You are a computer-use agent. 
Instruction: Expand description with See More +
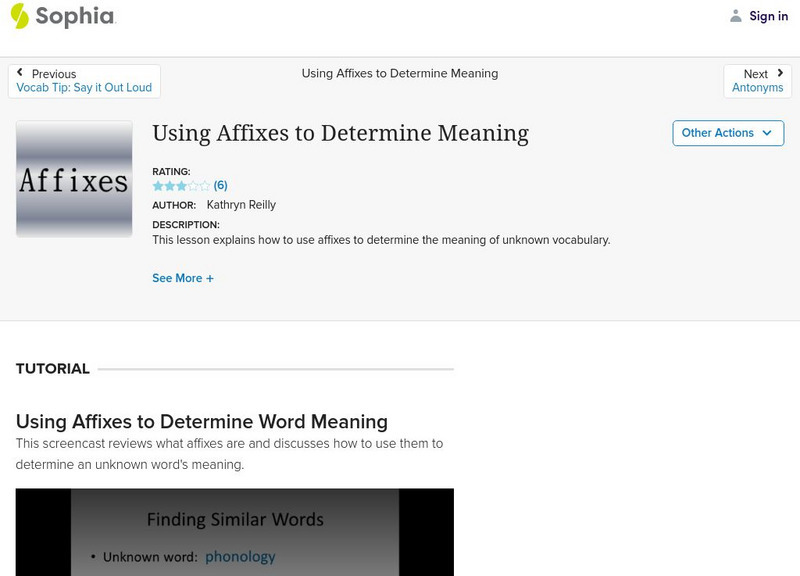coord(183,278)
